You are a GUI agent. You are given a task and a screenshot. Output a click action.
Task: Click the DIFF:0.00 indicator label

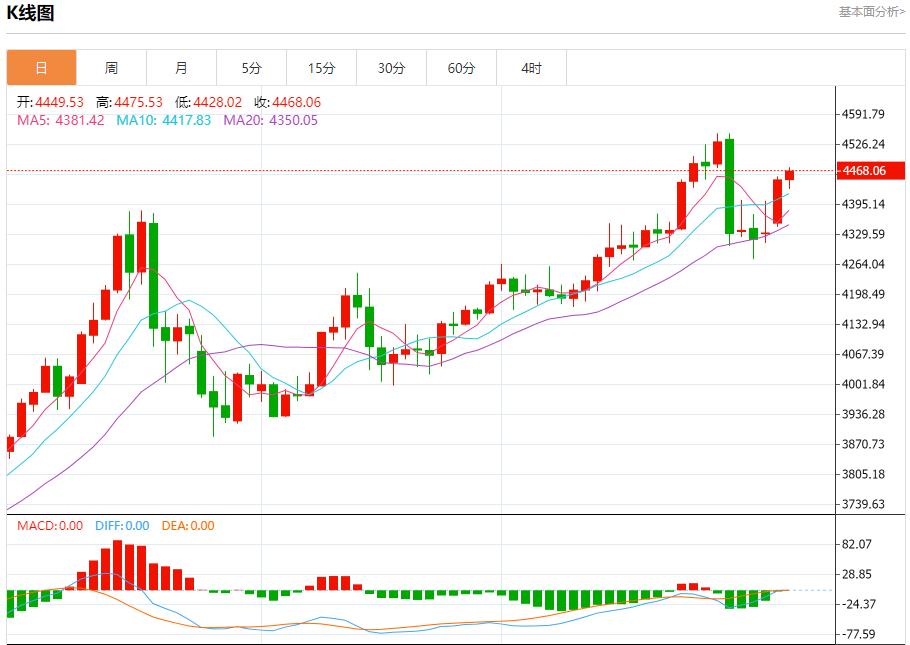pos(122,526)
